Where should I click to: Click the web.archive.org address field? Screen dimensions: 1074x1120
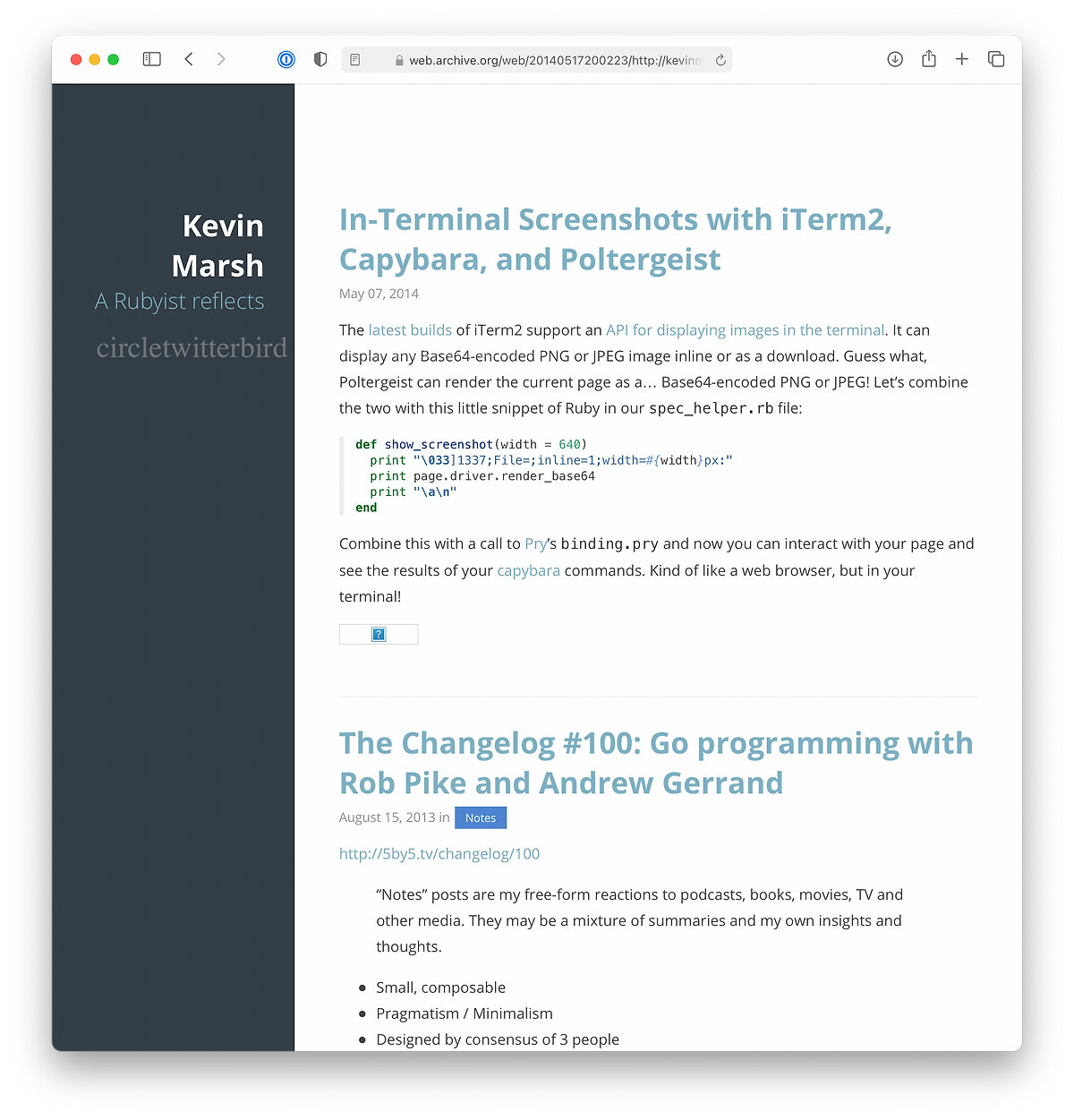tap(537, 60)
